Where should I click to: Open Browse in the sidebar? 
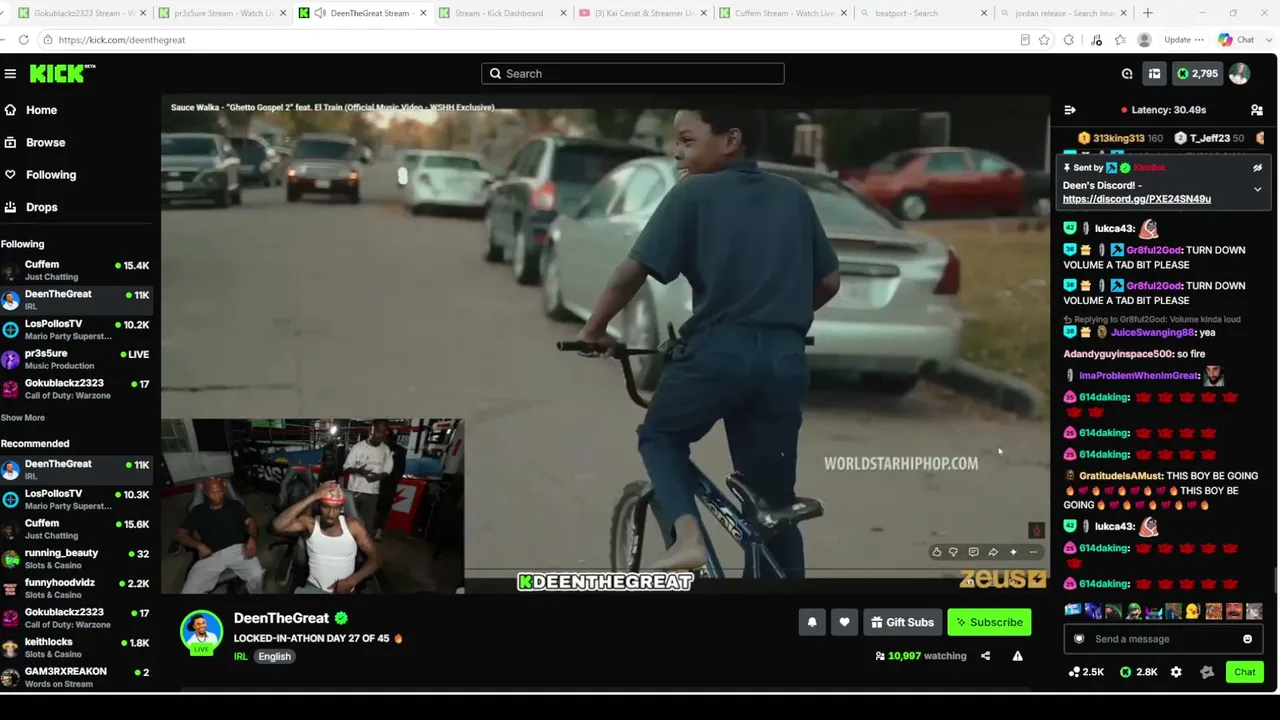45,142
